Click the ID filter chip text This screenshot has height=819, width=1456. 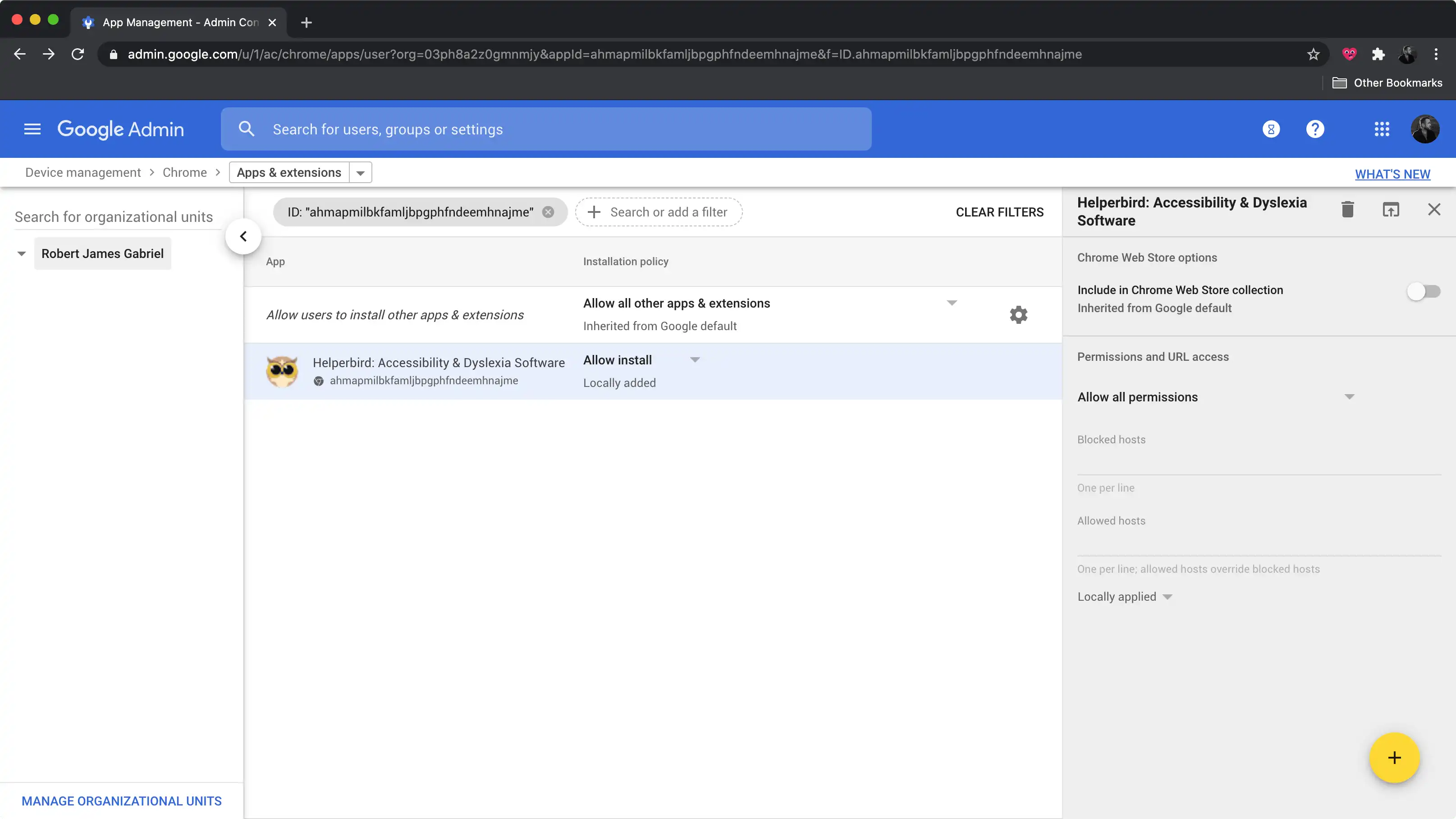410,212
